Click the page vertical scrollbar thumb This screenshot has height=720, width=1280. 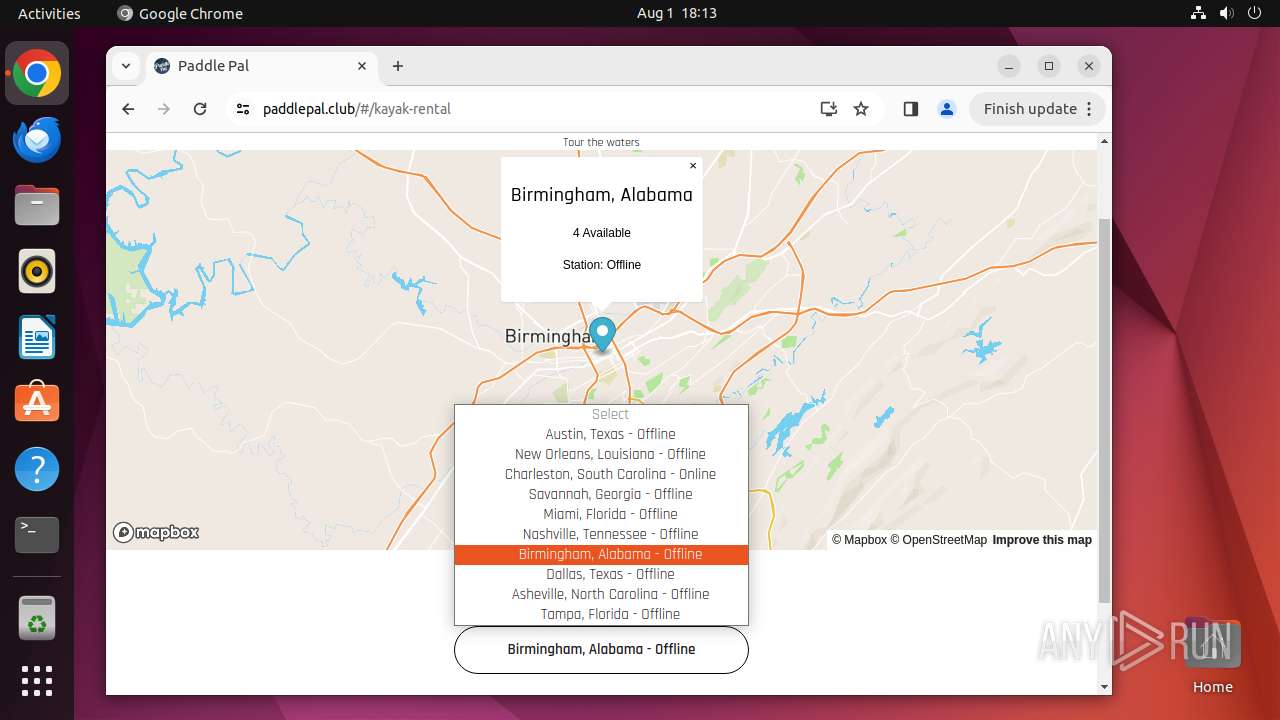click(x=1104, y=410)
